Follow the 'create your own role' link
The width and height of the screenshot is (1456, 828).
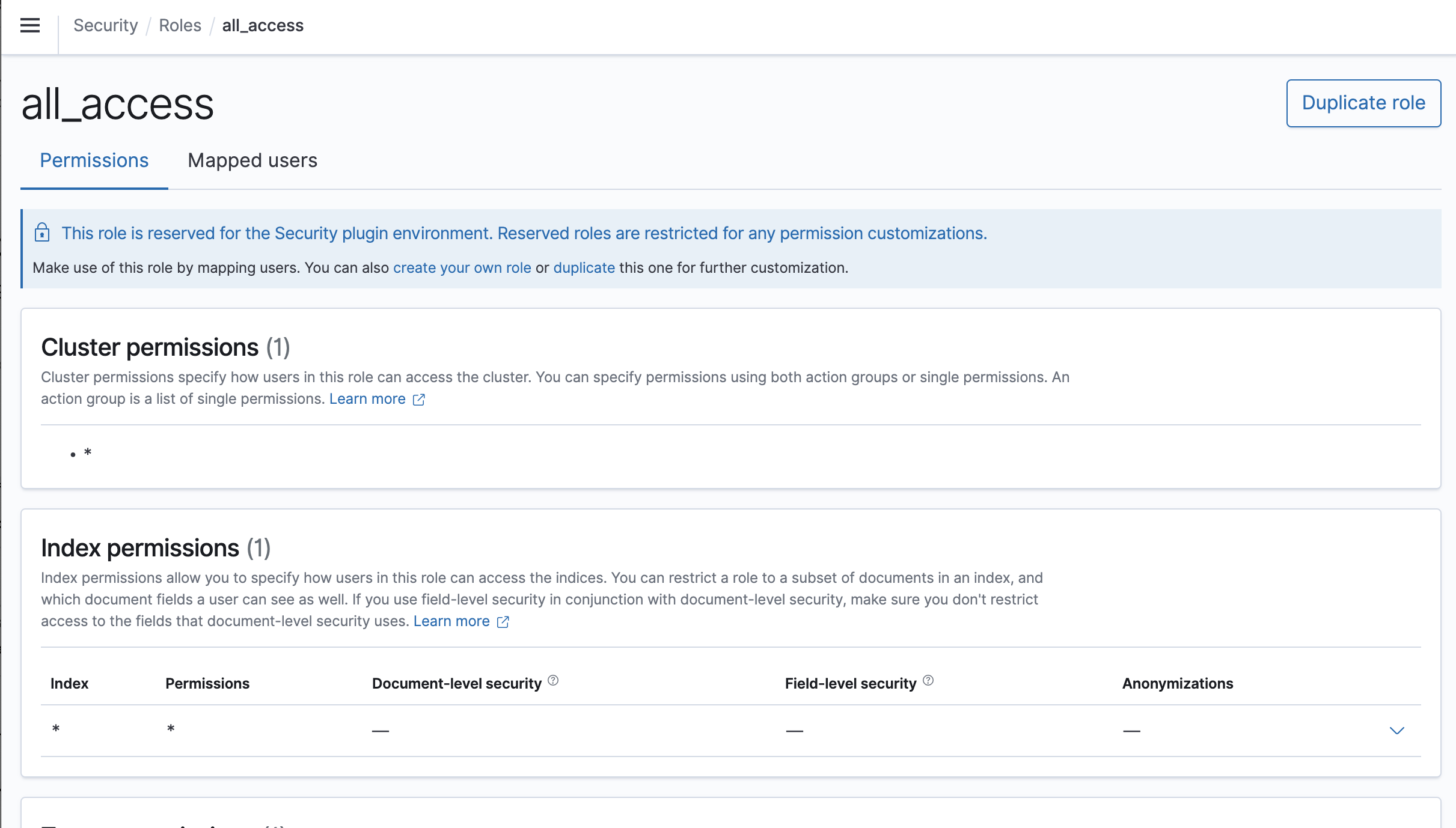point(462,267)
